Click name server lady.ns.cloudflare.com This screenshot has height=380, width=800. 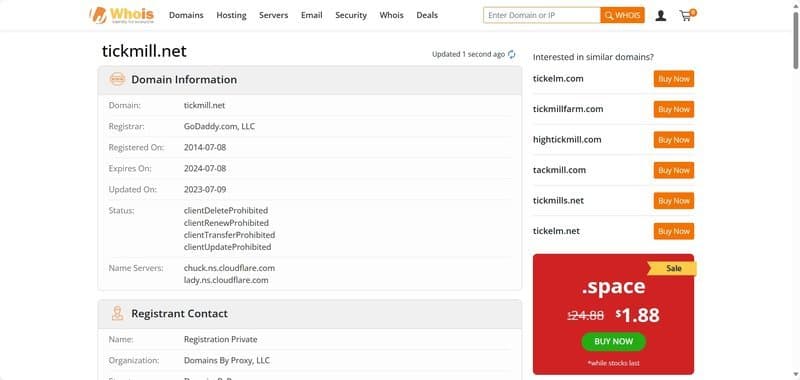pos(226,280)
